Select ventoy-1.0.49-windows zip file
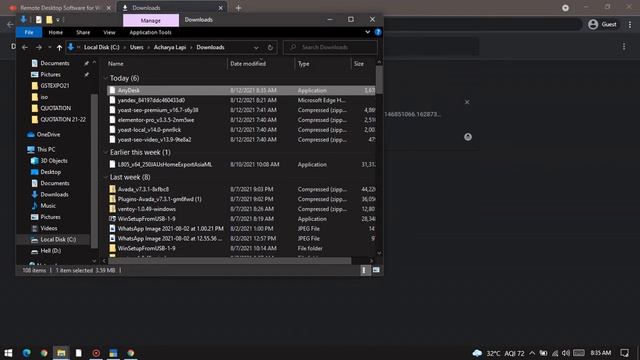Image resolution: width=640 pixels, height=360 pixels. (241, 209)
